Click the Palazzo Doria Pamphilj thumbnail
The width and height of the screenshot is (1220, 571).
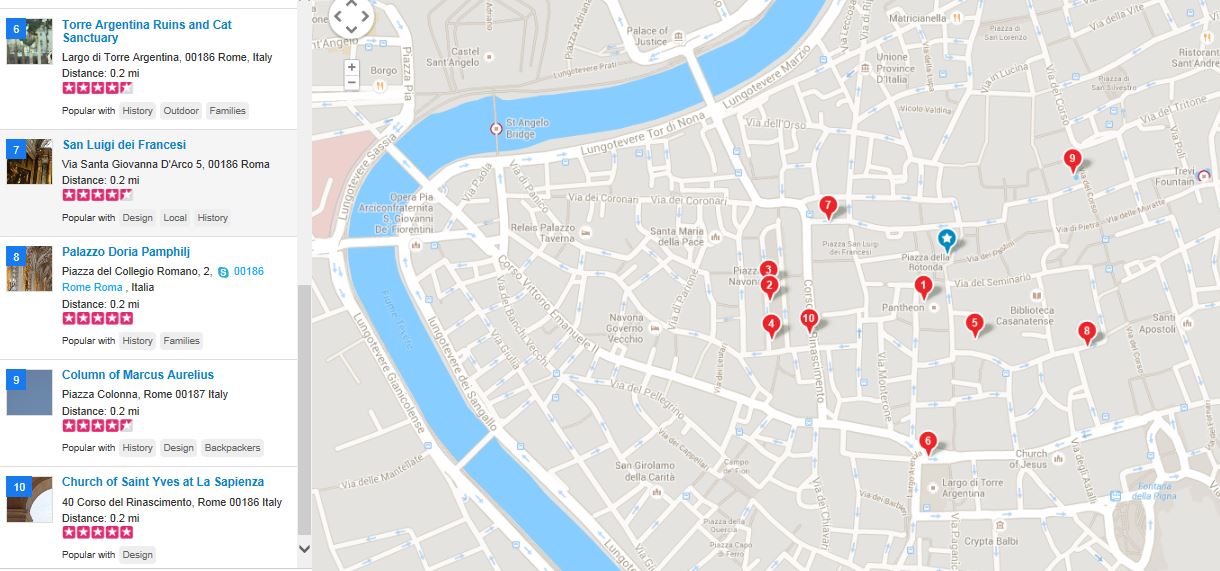(29, 268)
